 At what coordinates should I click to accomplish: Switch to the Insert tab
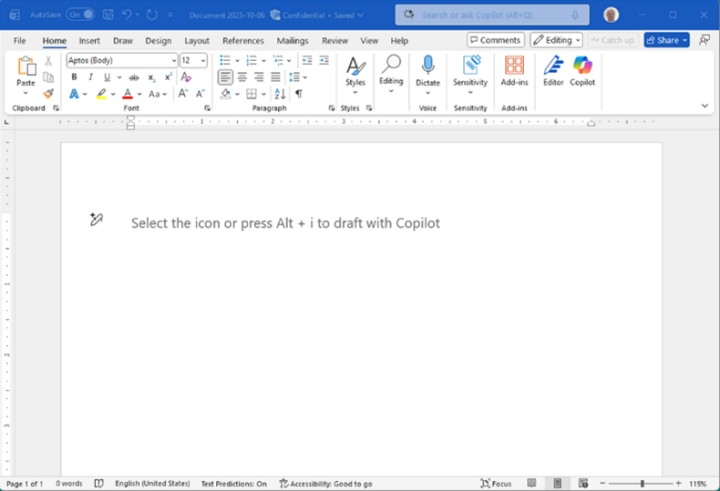[x=89, y=41]
